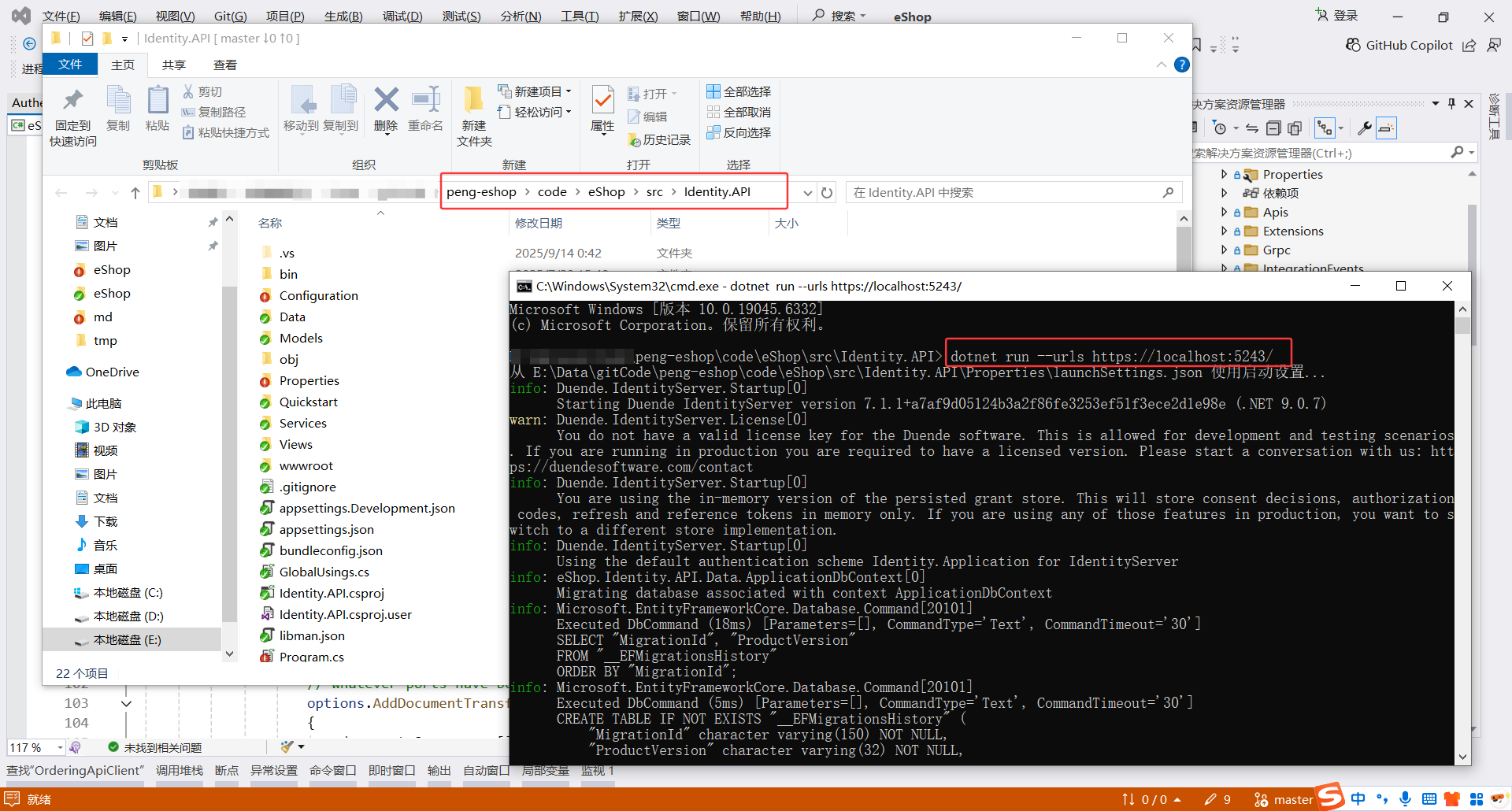Click Cut in the clipboard group
Image resolution: width=1512 pixels, height=811 pixels.
[202, 92]
